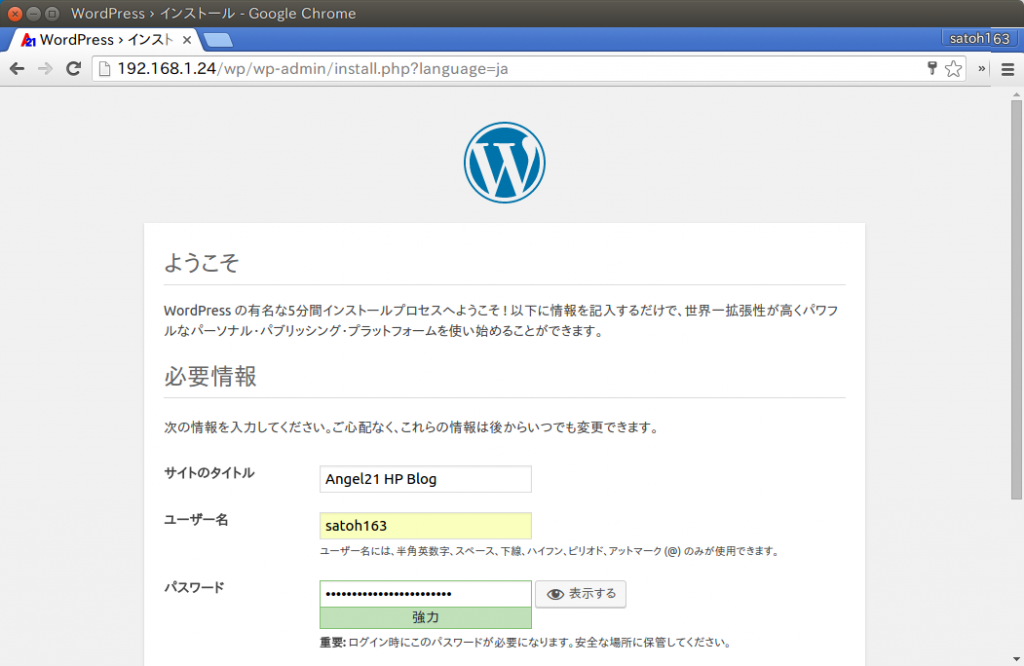Go forward to the next page
The height and width of the screenshot is (666, 1024).
tap(45, 69)
